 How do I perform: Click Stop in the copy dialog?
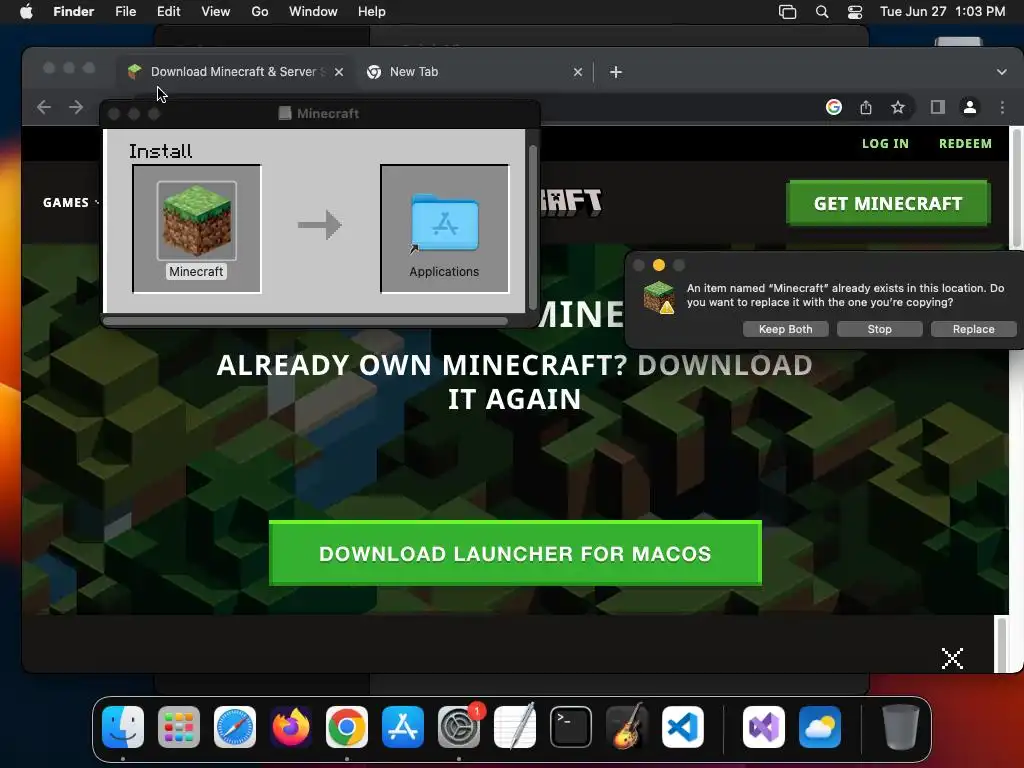880,329
